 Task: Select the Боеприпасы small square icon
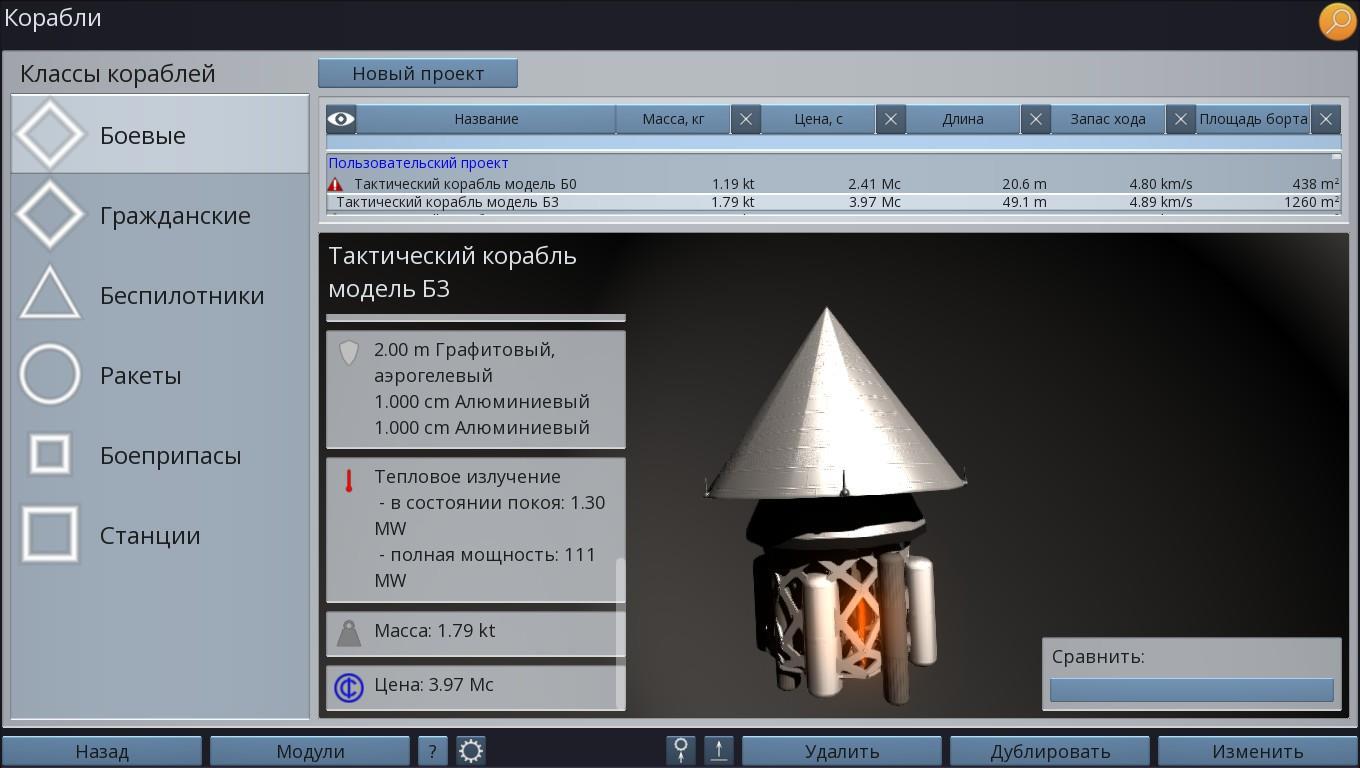tap(50, 454)
